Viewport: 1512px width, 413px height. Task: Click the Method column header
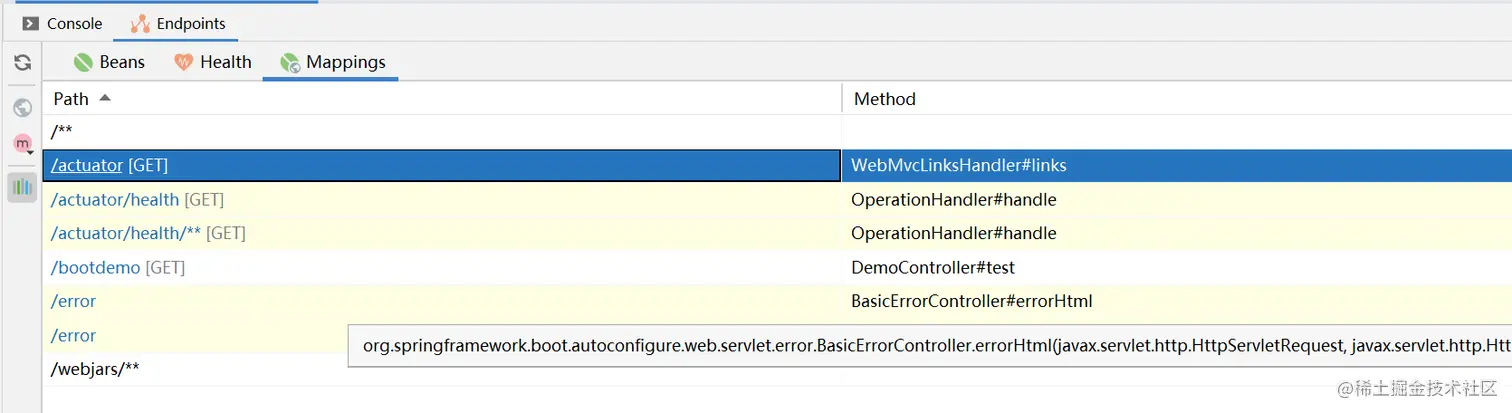pyautogui.click(x=884, y=99)
